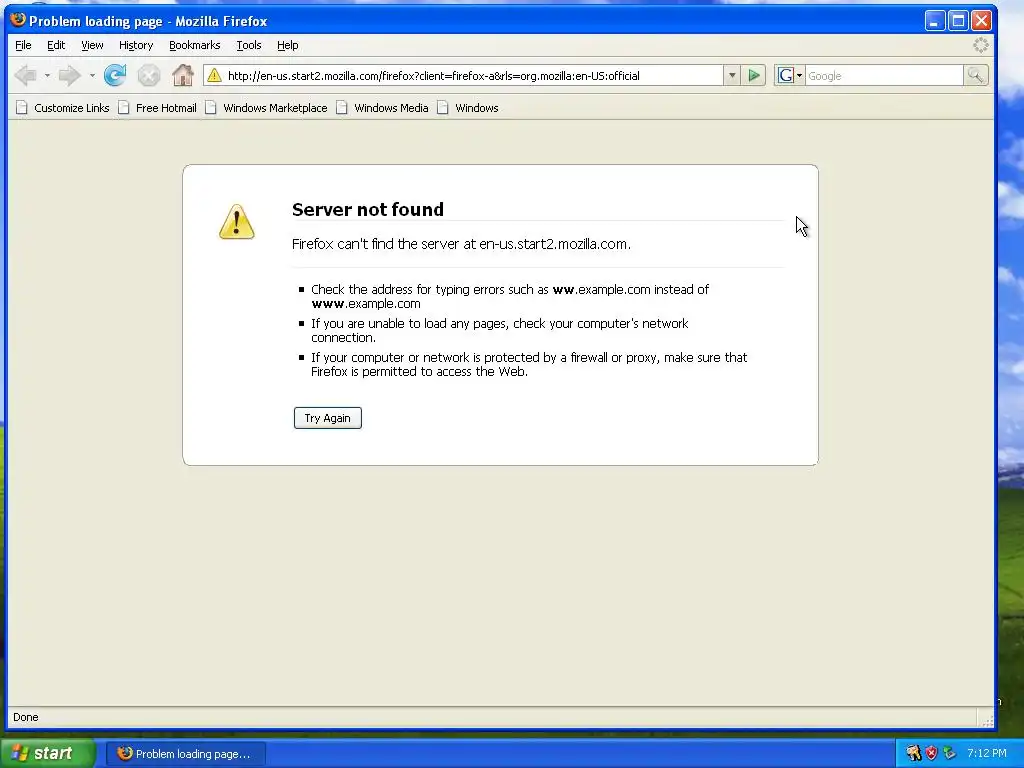
Task: Open the Bookmarks menu
Action: point(195,45)
